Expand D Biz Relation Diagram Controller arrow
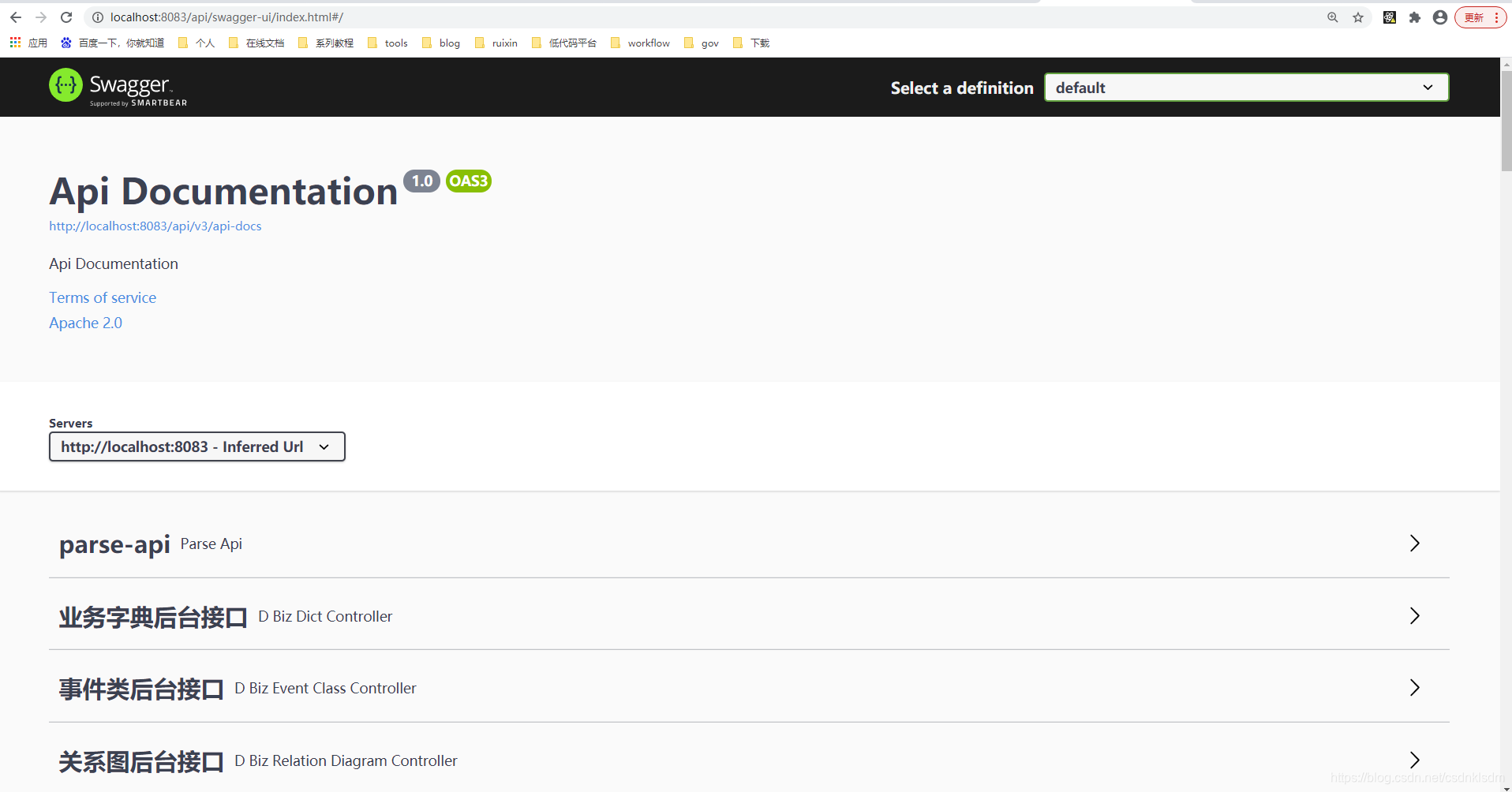The width and height of the screenshot is (1512, 792). [x=1415, y=760]
